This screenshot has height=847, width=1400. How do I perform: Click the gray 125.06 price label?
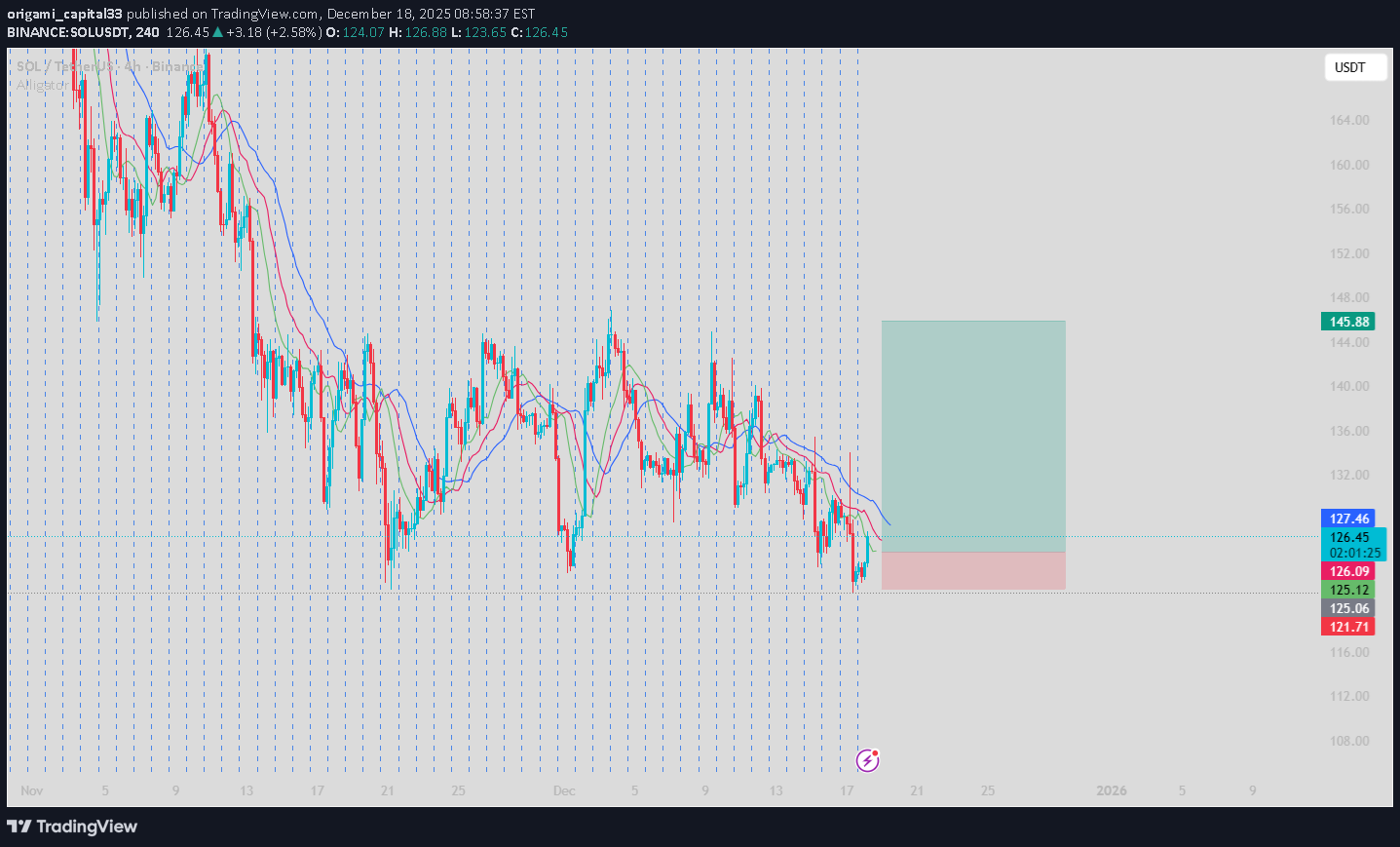click(1348, 608)
